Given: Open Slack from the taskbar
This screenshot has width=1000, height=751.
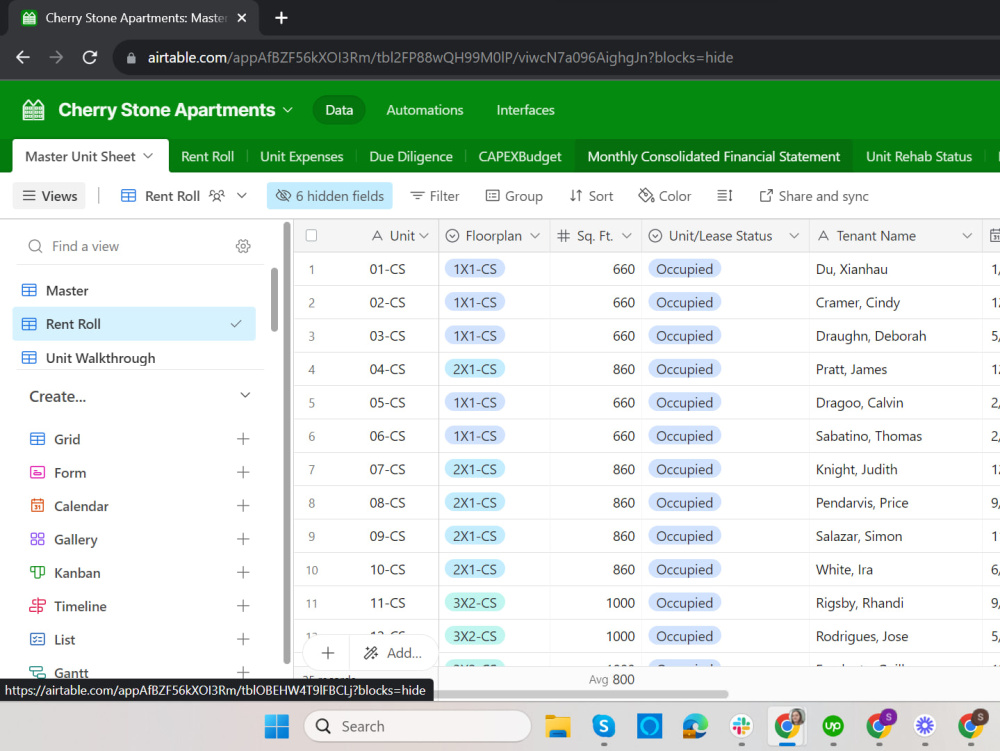Looking at the screenshot, I should point(741,726).
